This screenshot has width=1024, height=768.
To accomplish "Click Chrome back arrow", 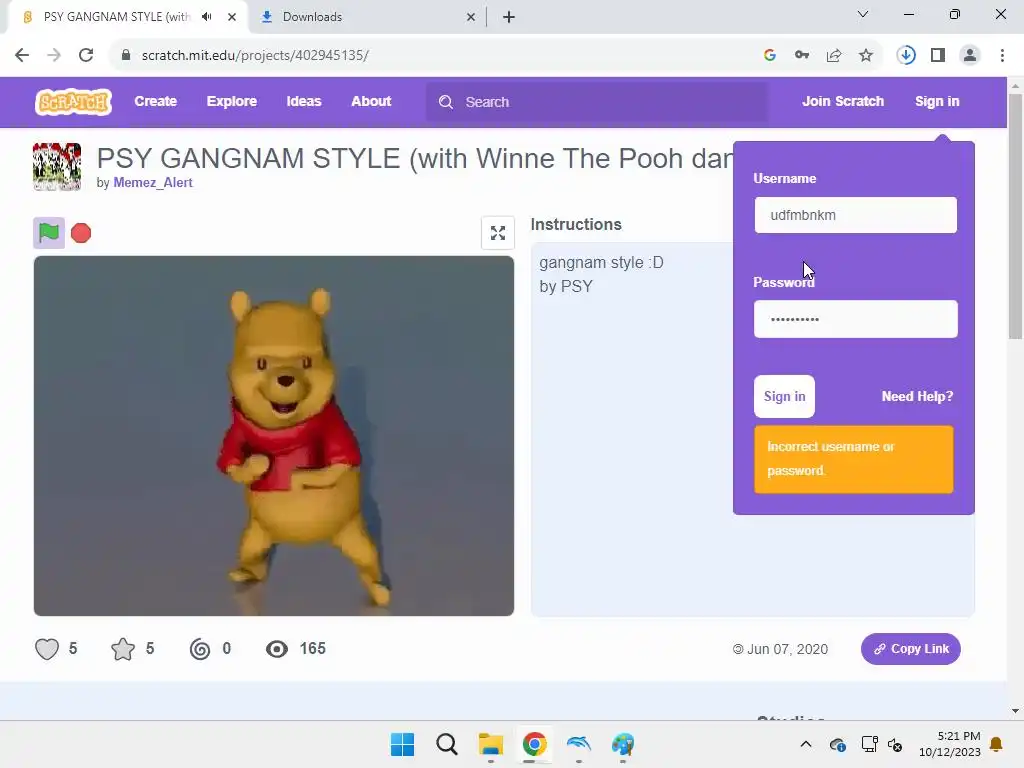I will tap(22, 55).
